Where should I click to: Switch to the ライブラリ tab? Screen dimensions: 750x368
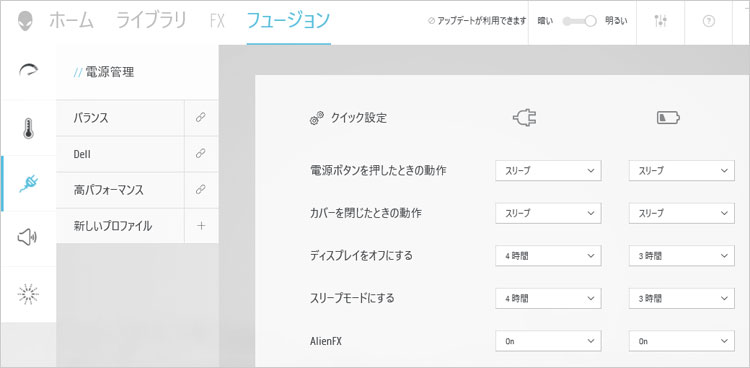pos(151,21)
